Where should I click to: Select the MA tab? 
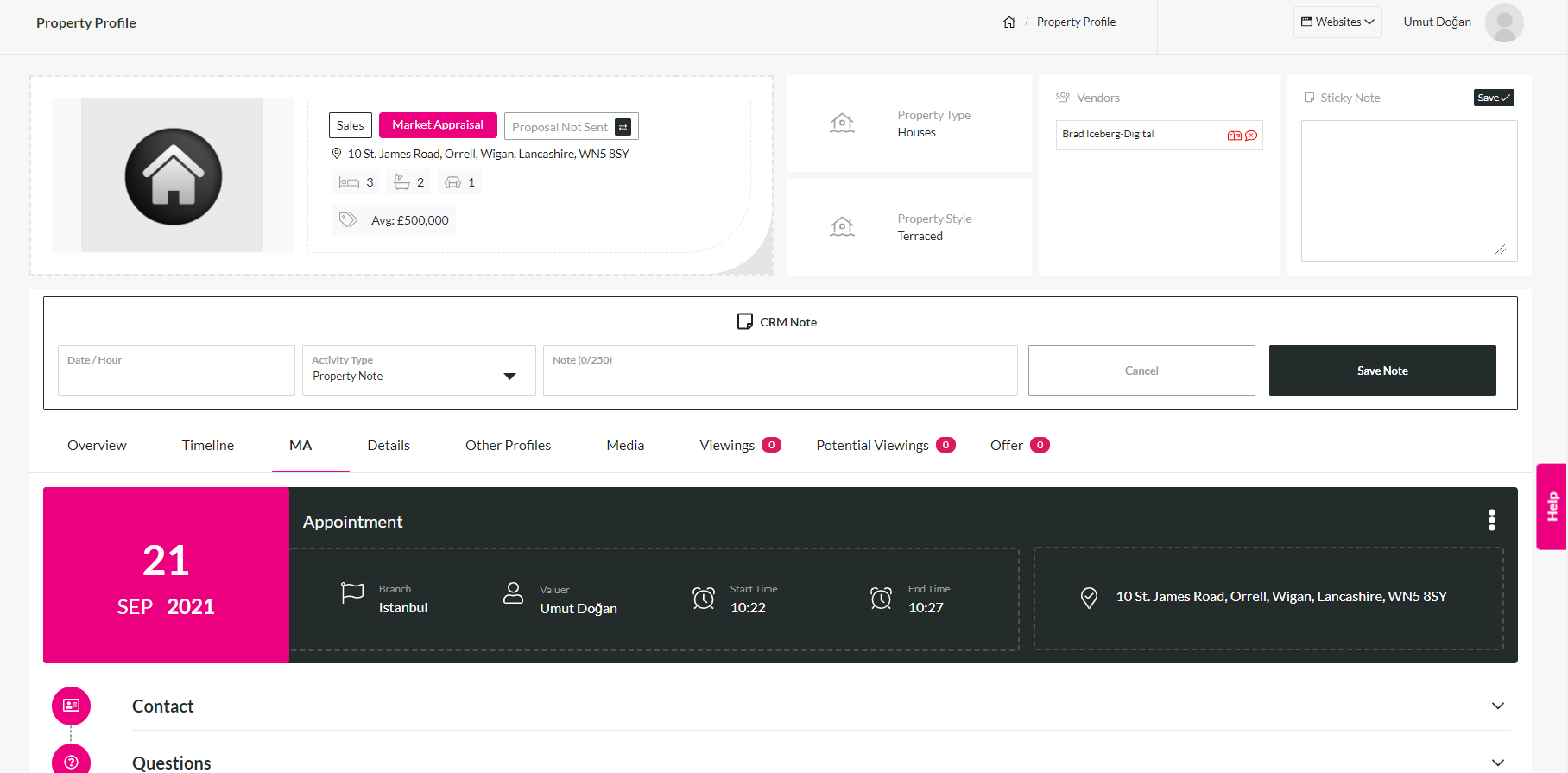(x=300, y=446)
